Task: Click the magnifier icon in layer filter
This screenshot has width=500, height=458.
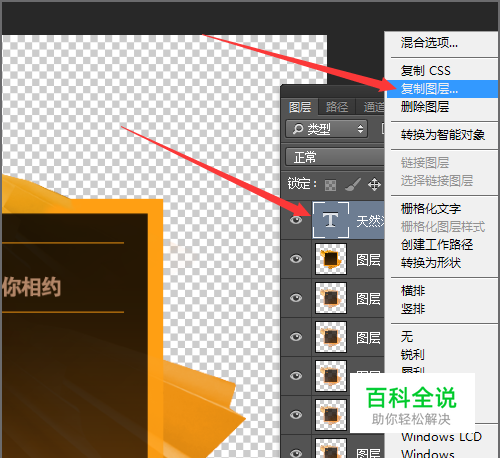Action: [297, 129]
